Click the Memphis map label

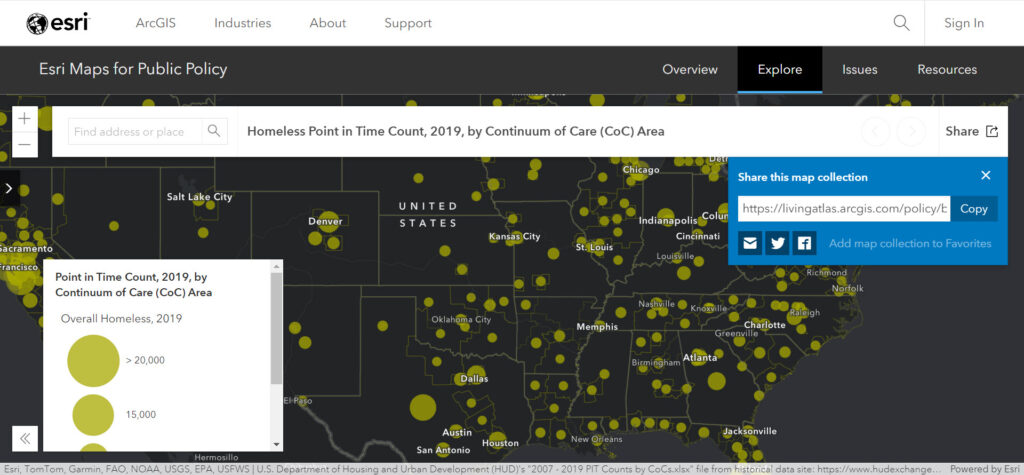pyautogui.click(x=597, y=327)
